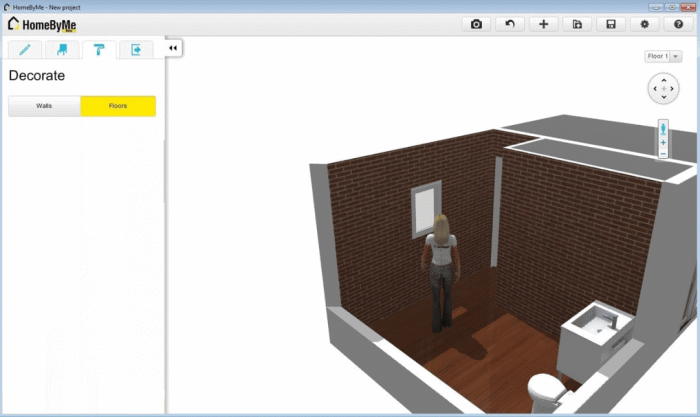Open settings with the gear icon

pyautogui.click(x=645, y=24)
